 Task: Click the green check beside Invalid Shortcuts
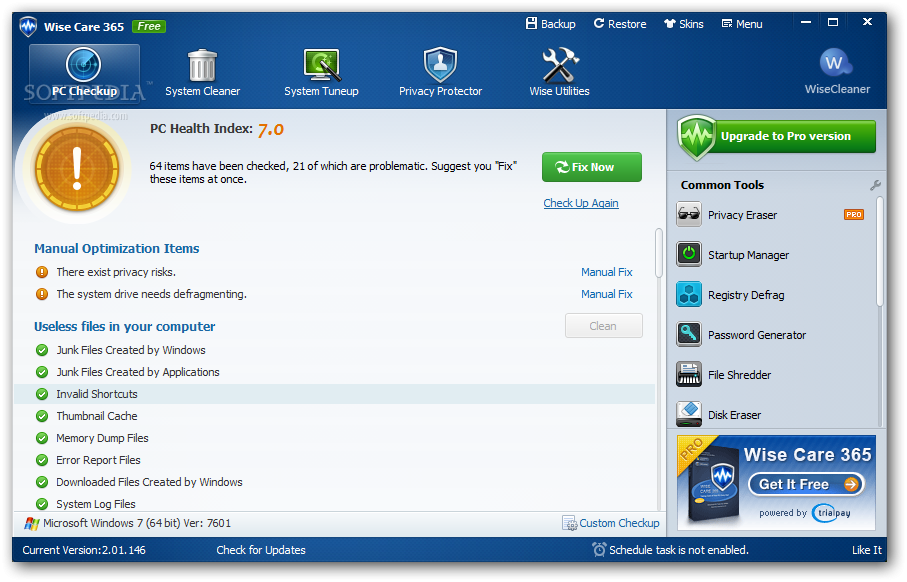click(x=42, y=394)
